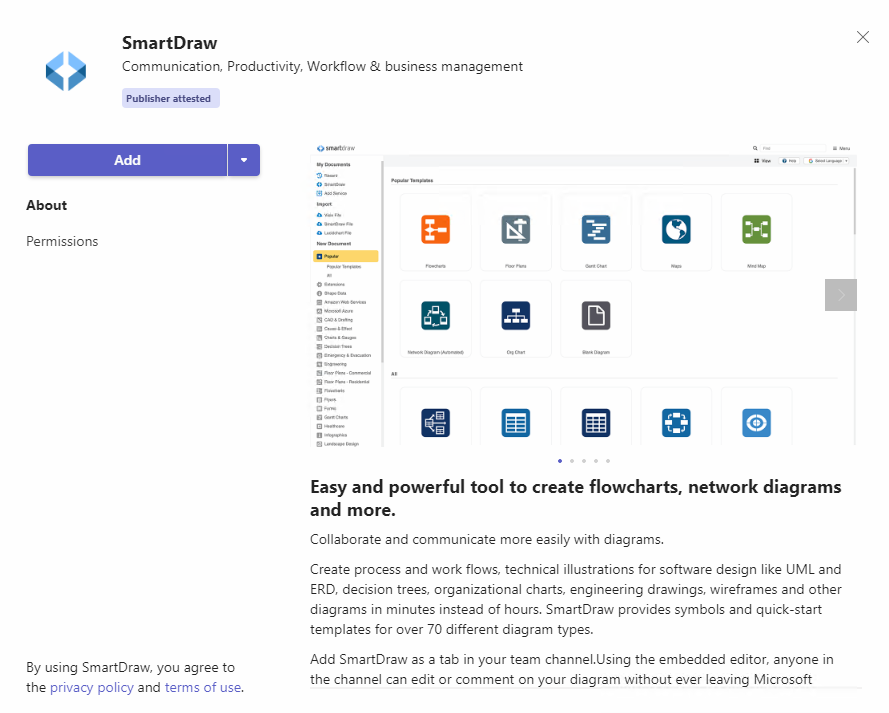Click the Org Chart template icon
This screenshot has height=713, width=889.
click(516, 316)
